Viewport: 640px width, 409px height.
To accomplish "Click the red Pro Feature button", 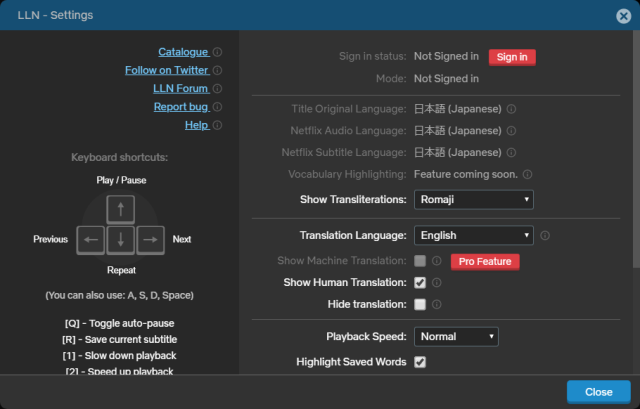I will pos(485,261).
